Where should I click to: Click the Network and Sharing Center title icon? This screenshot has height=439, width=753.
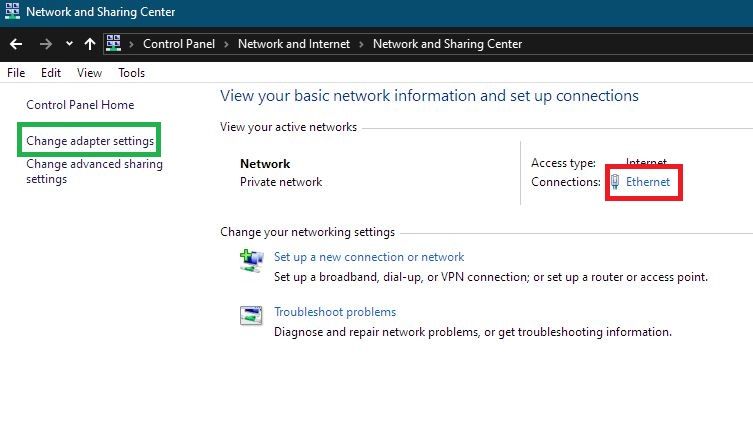click(12, 11)
